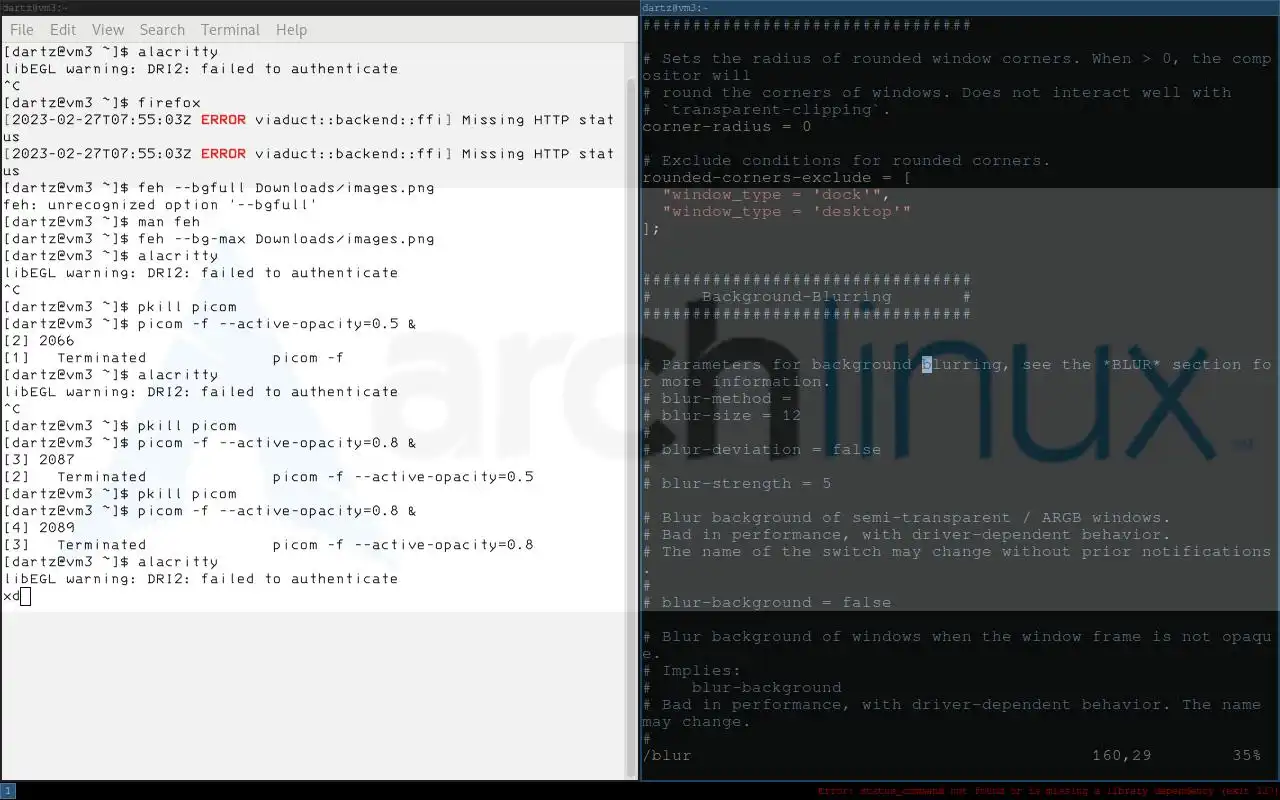Click the 'feh --bg-max Downloads/images.png' line

pos(219,239)
